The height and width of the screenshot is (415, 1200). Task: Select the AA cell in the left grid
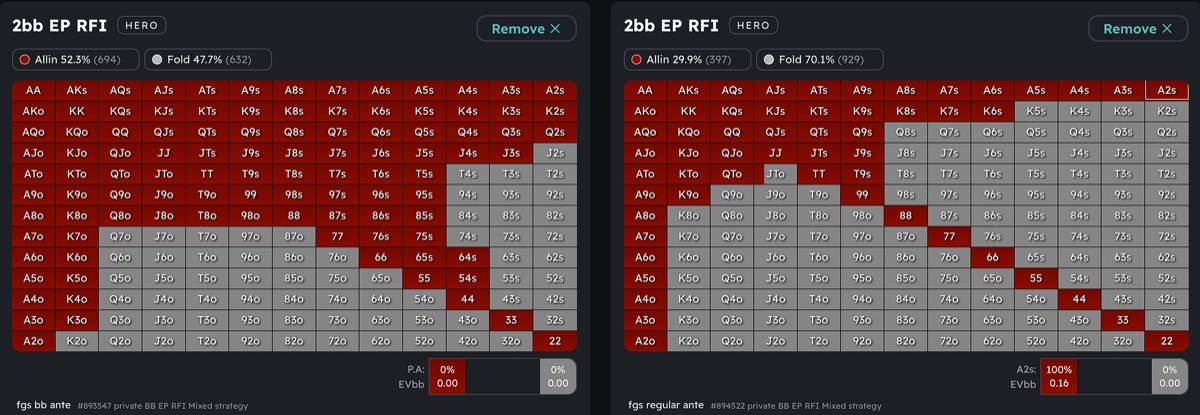tap(34, 90)
